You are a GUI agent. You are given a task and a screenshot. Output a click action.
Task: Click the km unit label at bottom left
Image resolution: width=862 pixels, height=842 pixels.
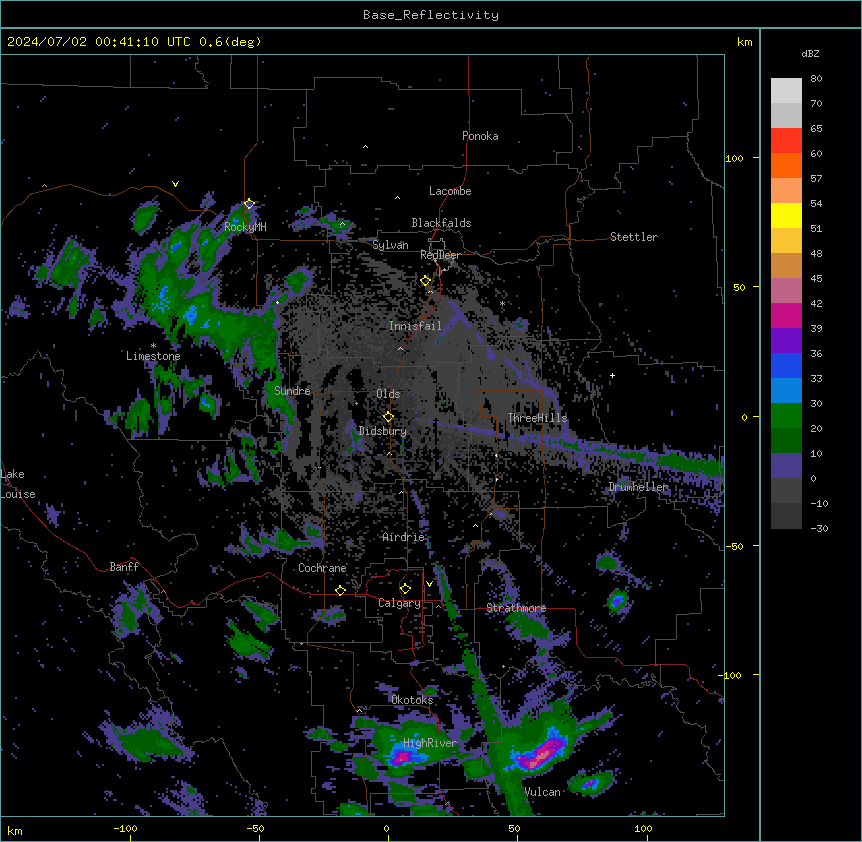[x=15, y=830]
